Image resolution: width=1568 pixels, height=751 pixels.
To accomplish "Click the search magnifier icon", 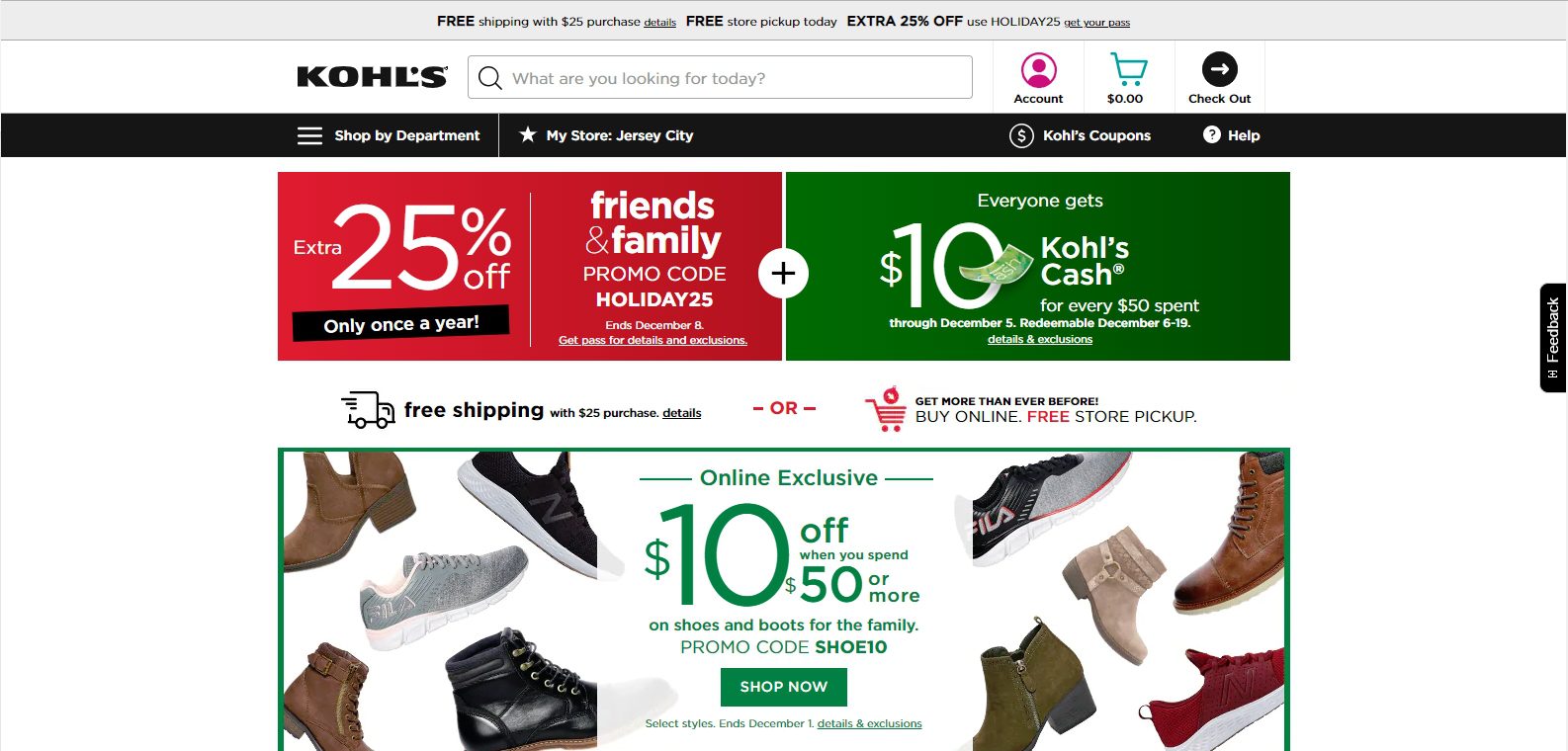I will 490,78.
